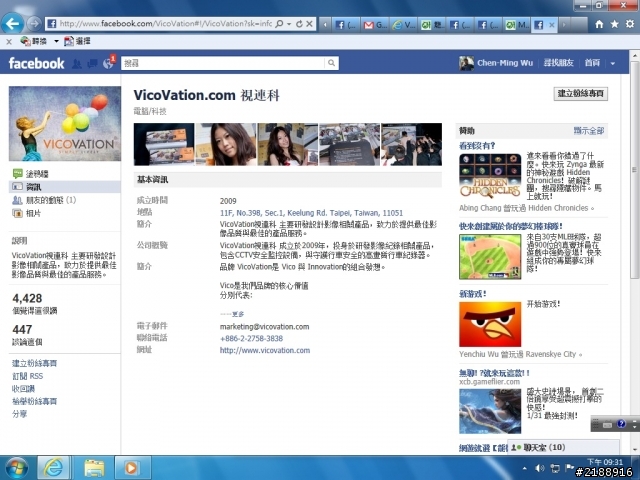Select the Info item in sidebar
This screenshot has height=480, width=640.
64,187
